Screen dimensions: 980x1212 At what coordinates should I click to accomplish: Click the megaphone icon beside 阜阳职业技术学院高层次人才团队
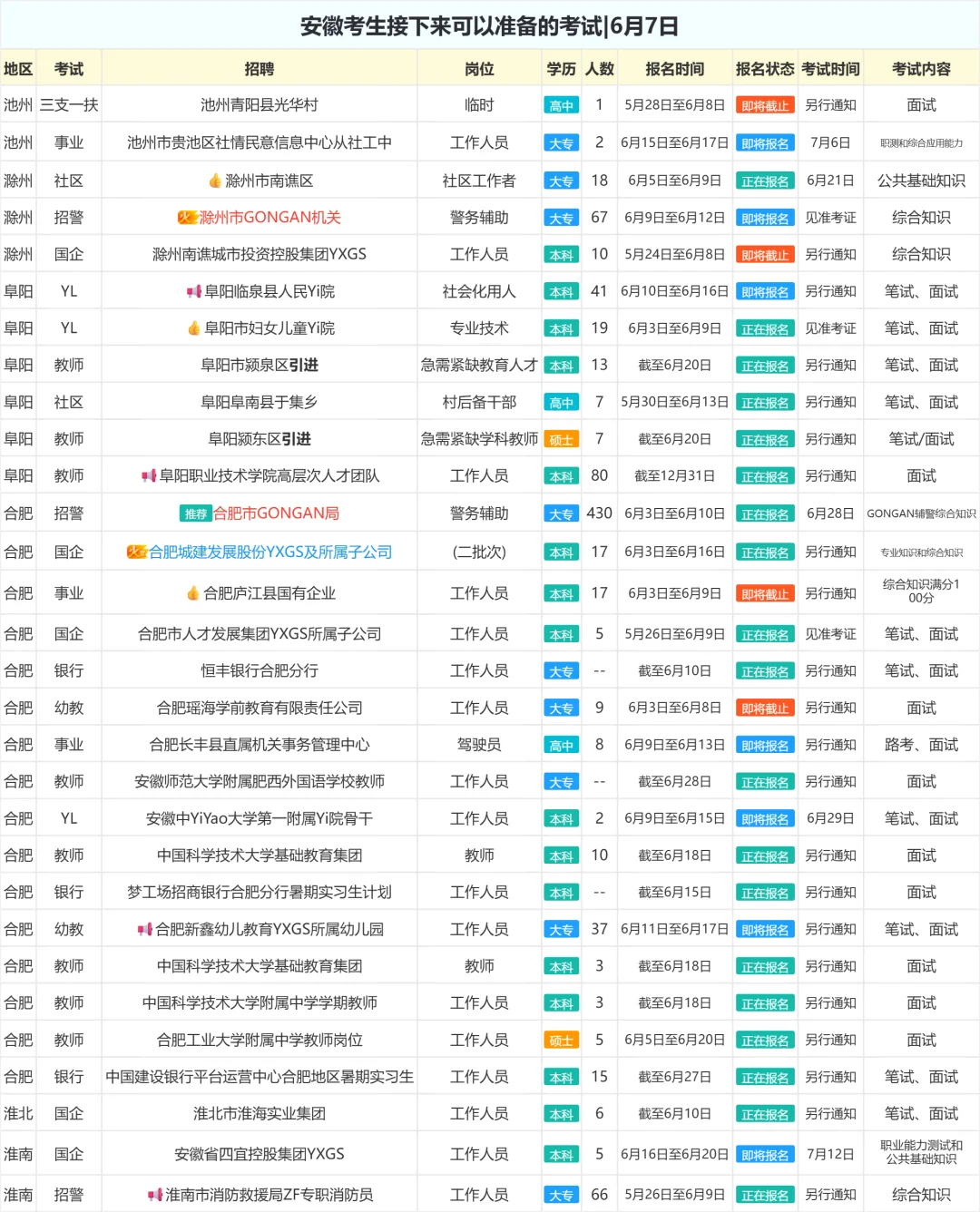pos(149,475)
